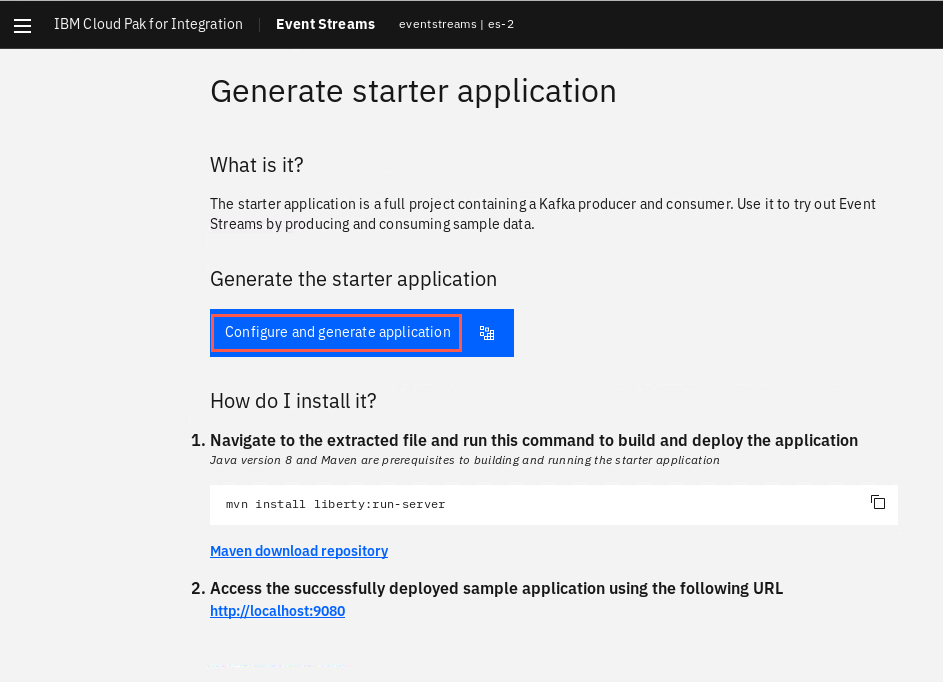This screenshot has width=943, height=697.
Task: Open the http://localhost:9080 link
Action: (x=277, y=611)
